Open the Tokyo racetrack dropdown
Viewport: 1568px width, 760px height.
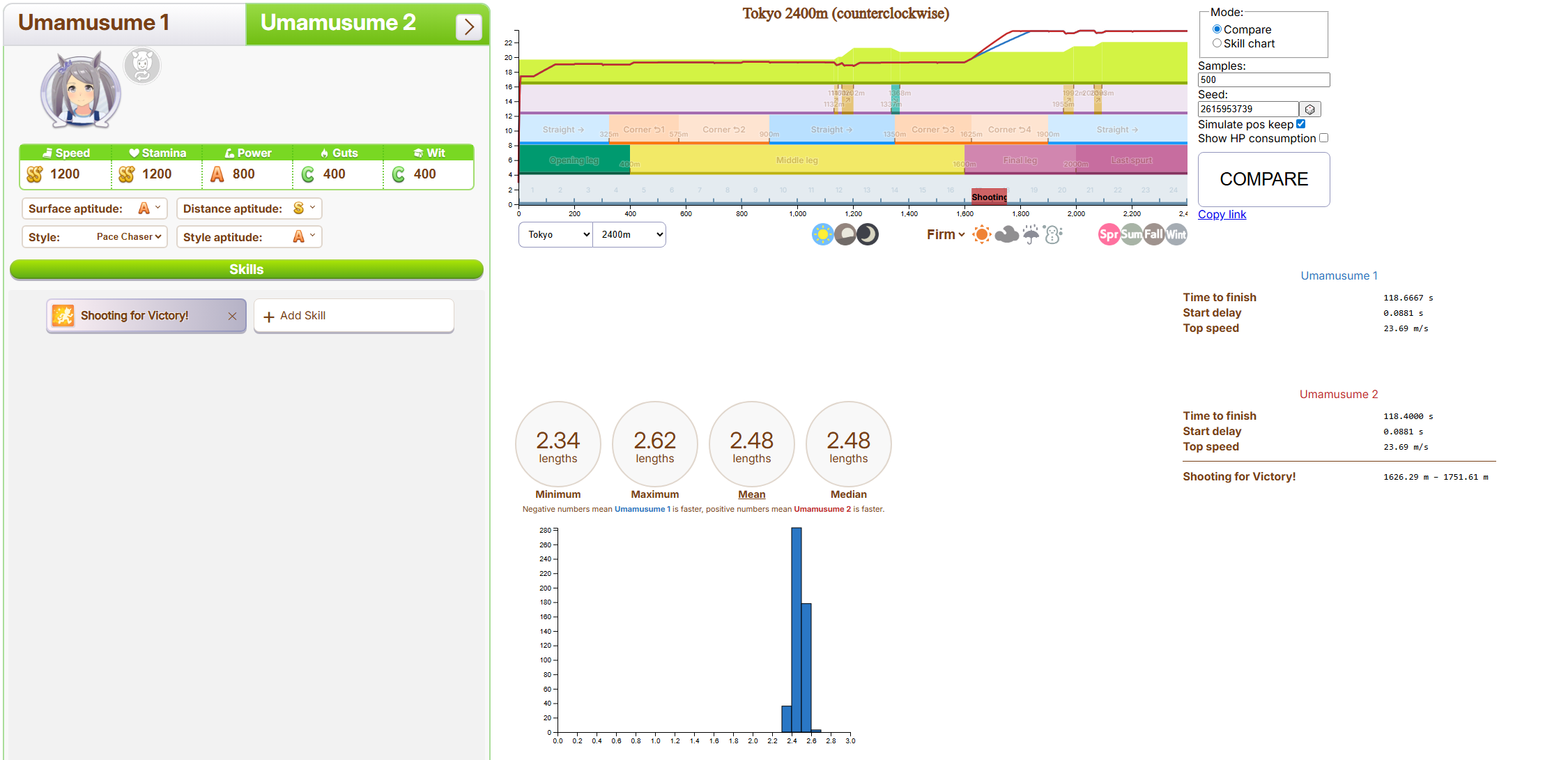click(555, 235)
